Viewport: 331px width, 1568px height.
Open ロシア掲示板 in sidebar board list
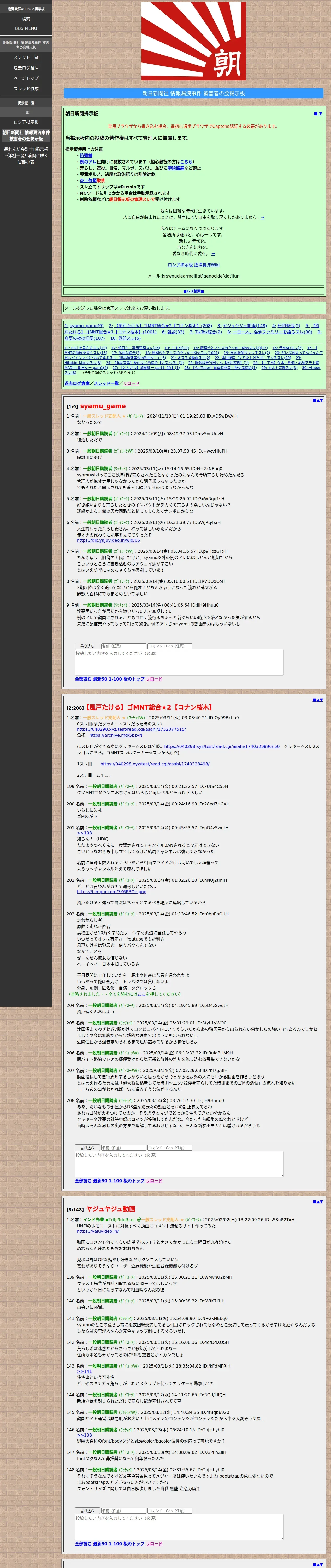pos(26,122)
